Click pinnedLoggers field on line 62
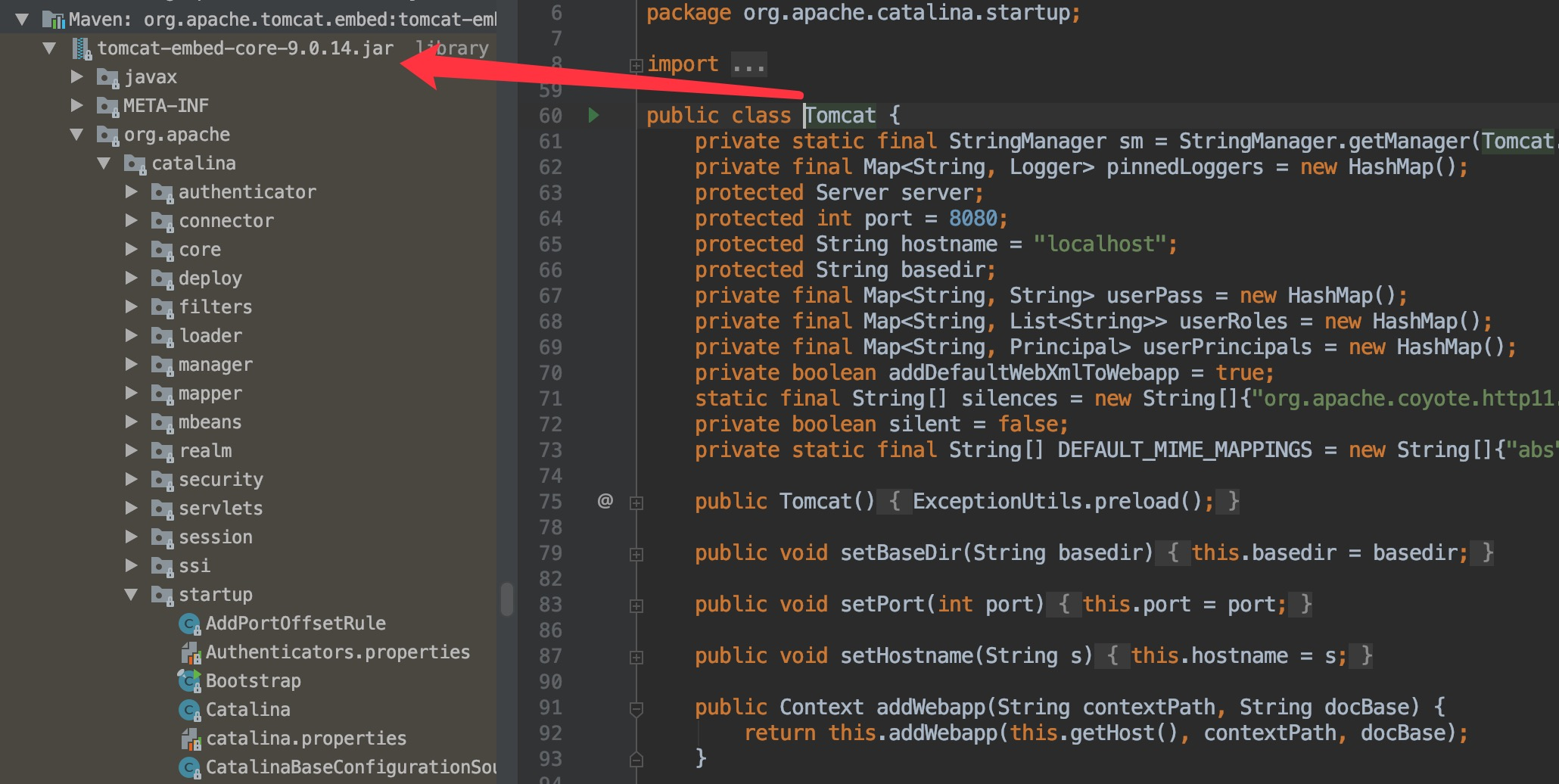 1185,166
